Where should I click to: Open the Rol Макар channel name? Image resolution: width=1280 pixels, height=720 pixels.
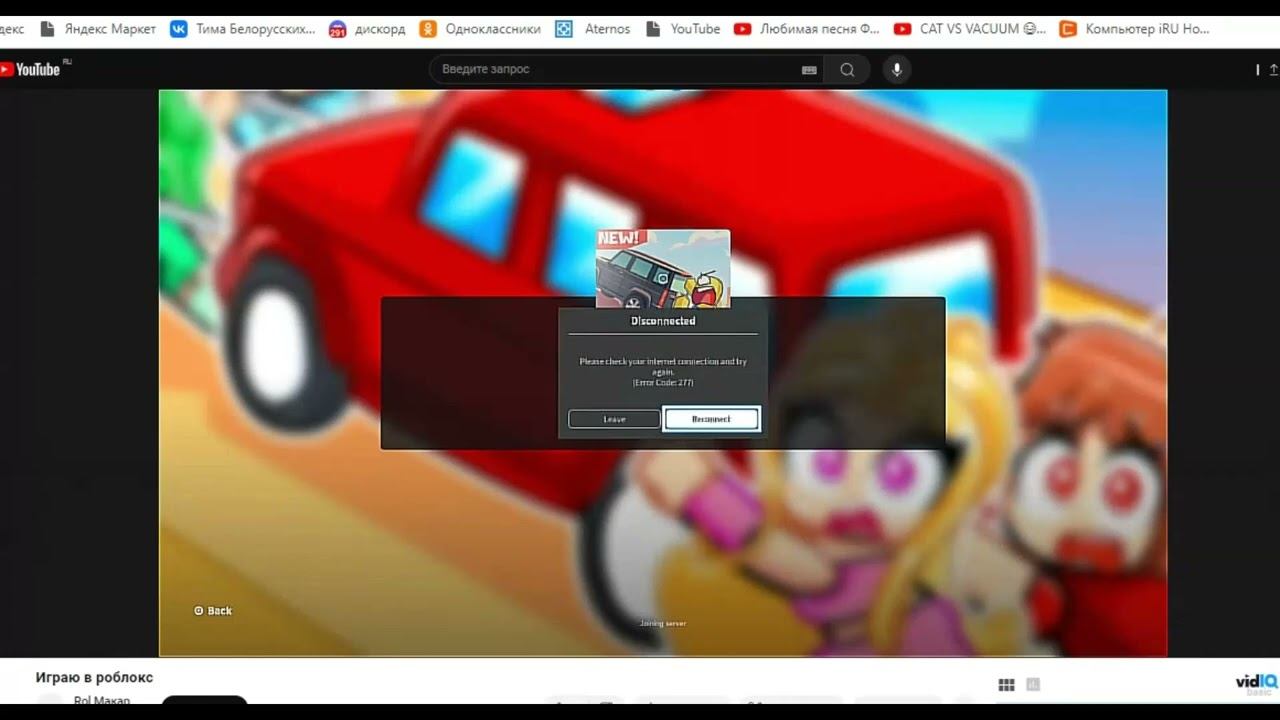(101, 700)
